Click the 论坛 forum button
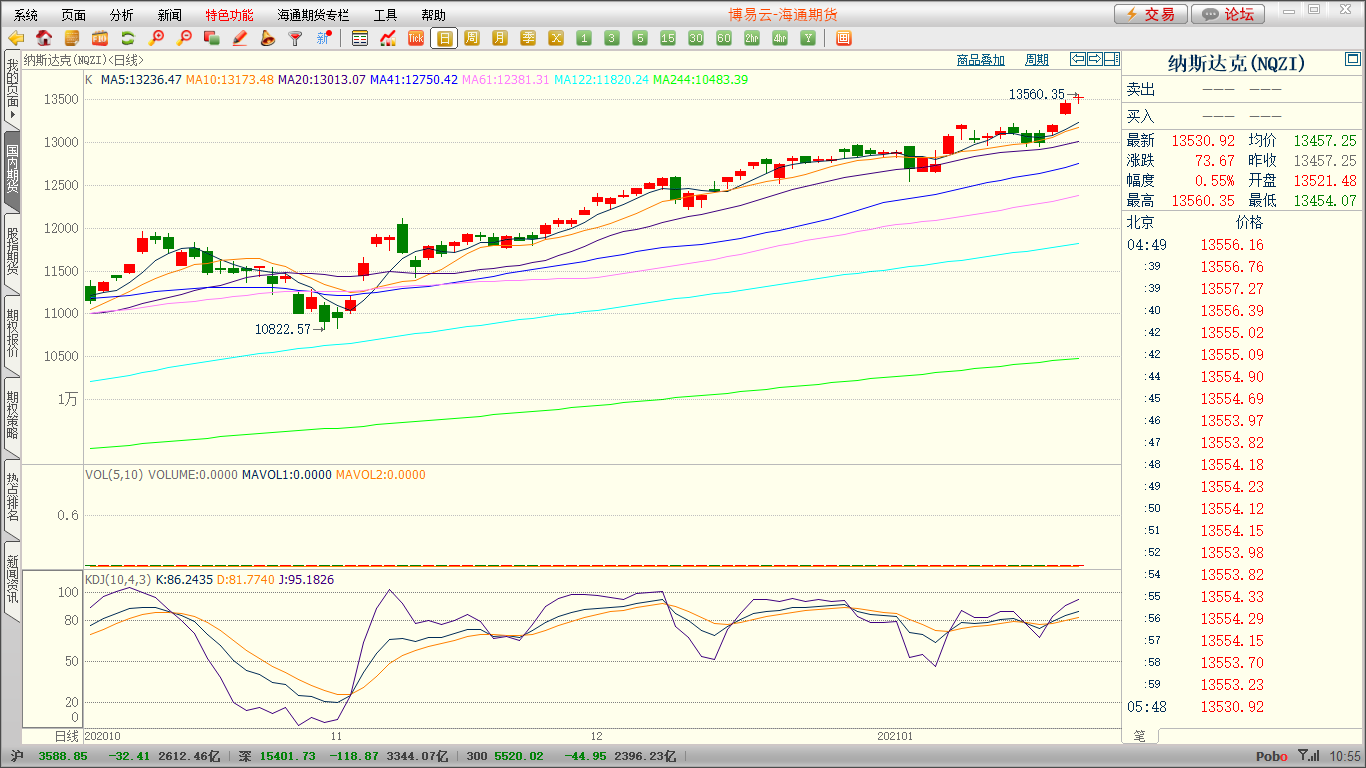 click(x=1229, y=14)
